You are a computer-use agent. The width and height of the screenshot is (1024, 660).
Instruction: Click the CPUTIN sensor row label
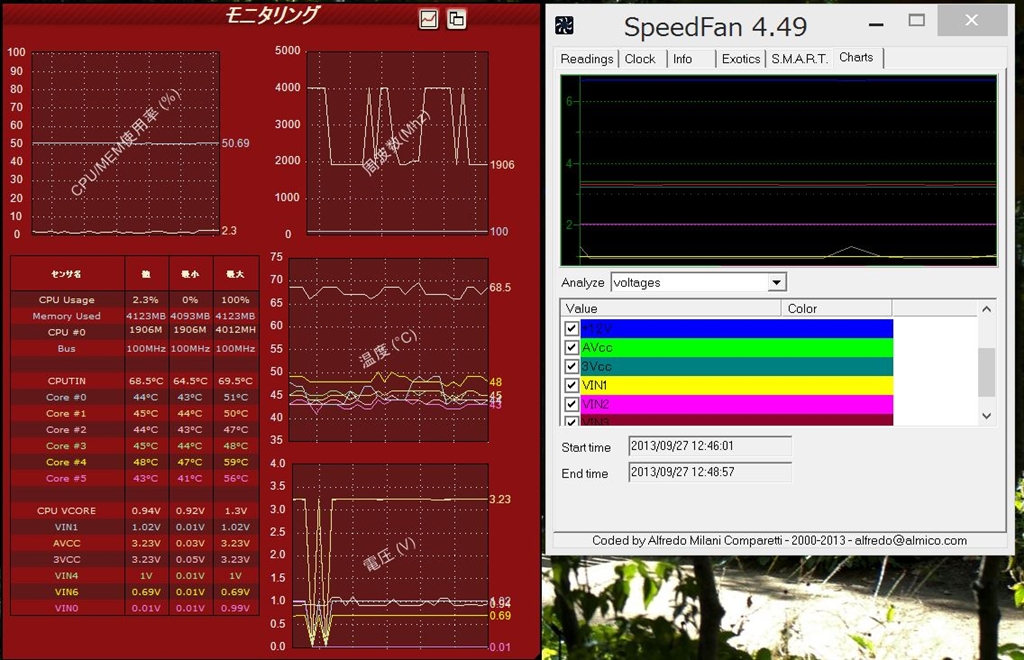tap(67, 381)
